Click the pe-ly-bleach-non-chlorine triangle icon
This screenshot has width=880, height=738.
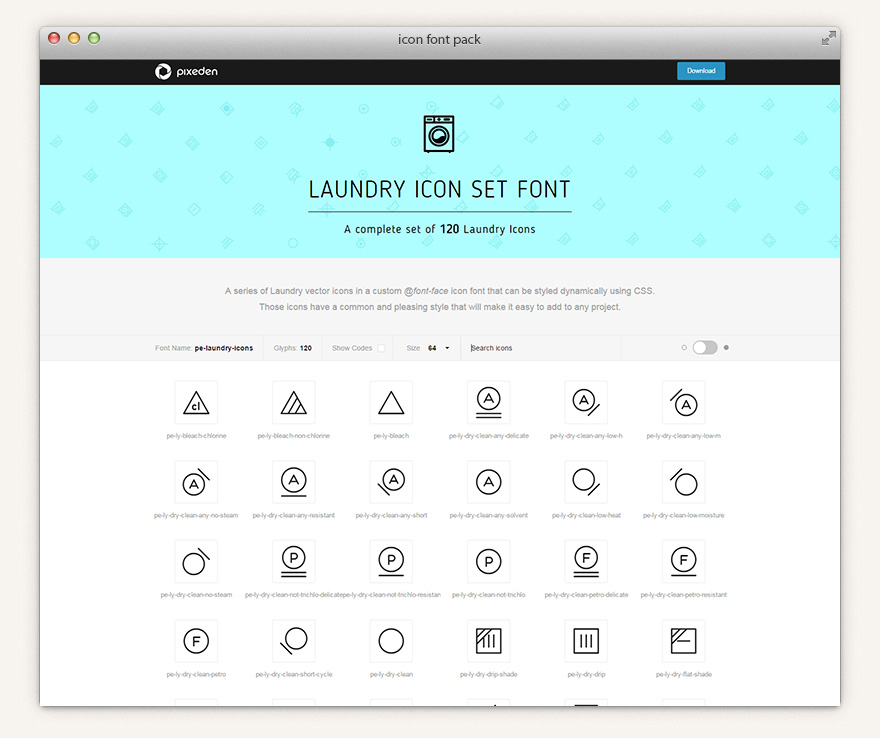293,401
